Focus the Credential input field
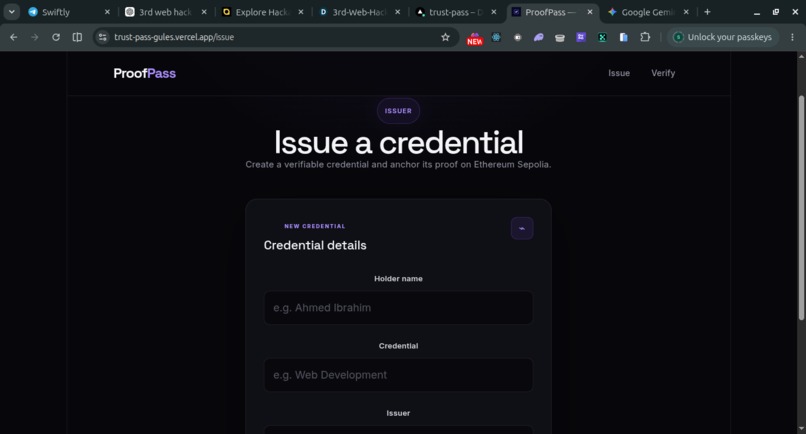806x434 pixels. 398,375
